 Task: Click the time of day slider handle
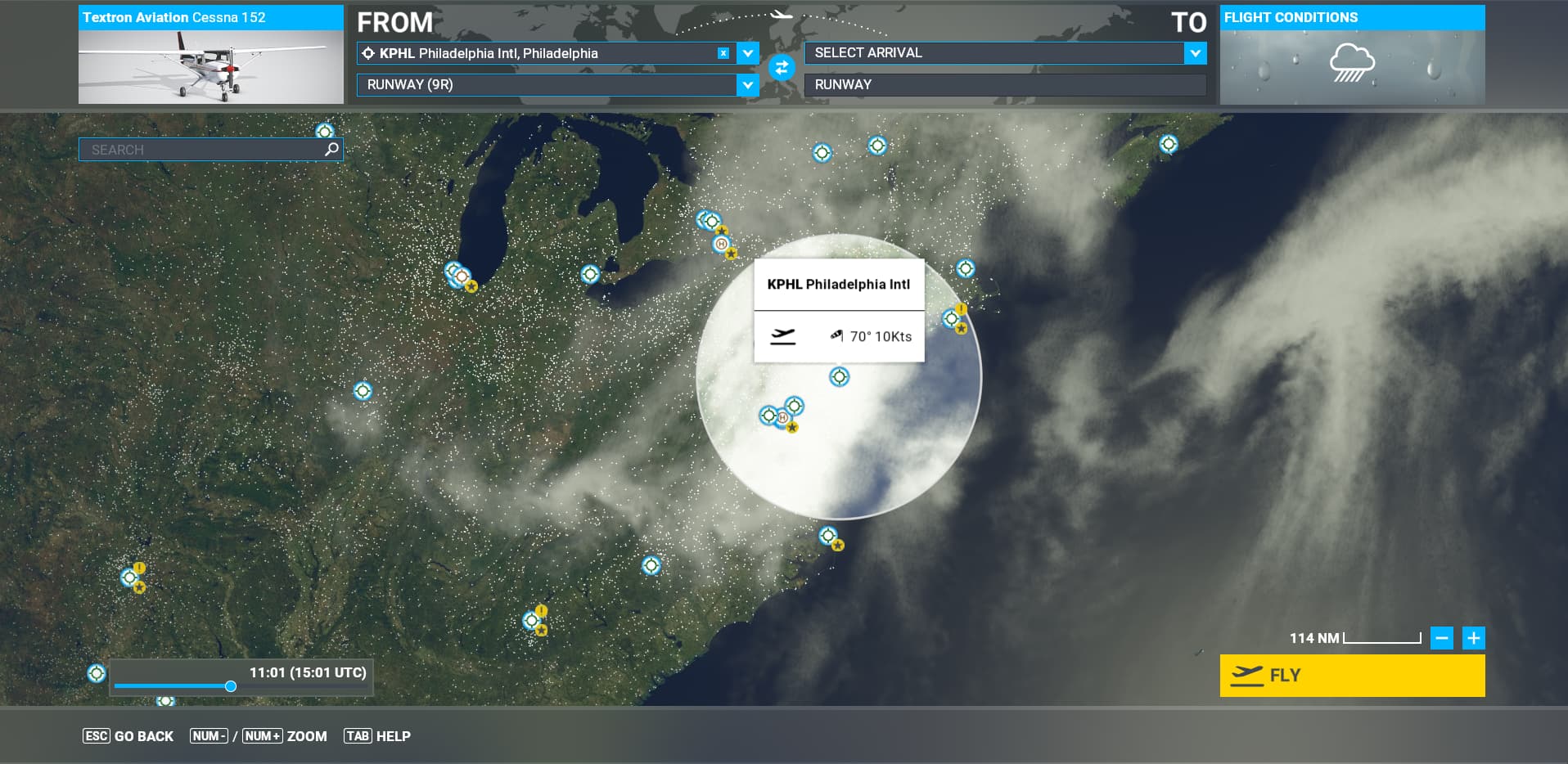click(231, 686)
